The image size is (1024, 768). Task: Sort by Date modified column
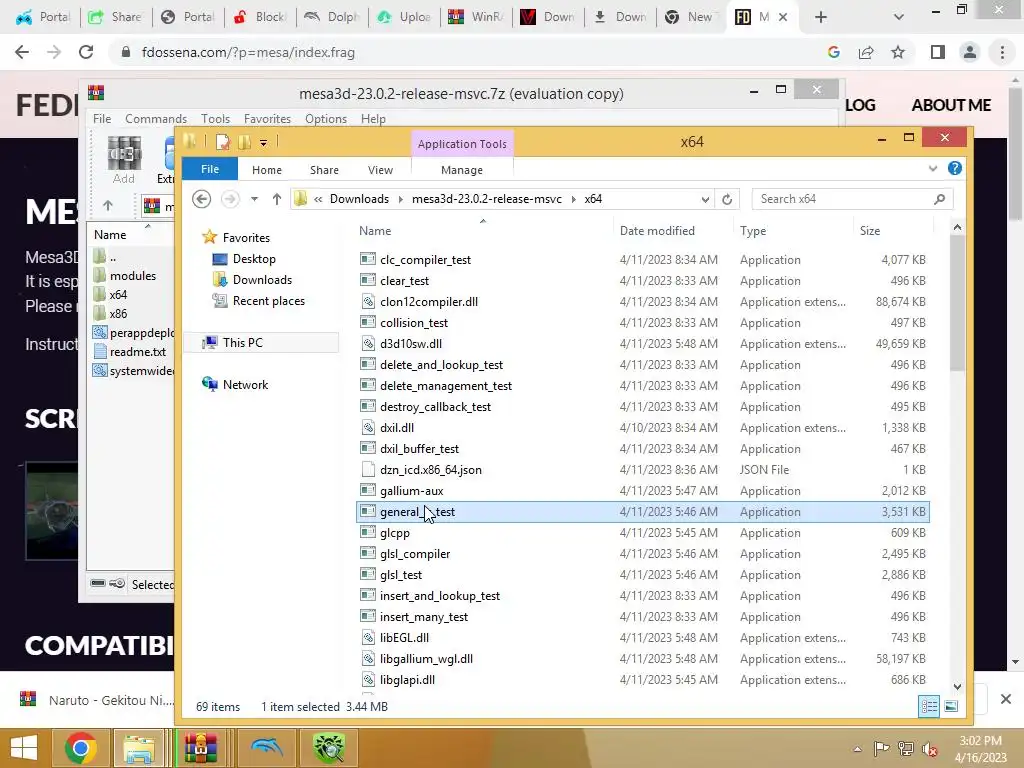[x=657, y=231]
